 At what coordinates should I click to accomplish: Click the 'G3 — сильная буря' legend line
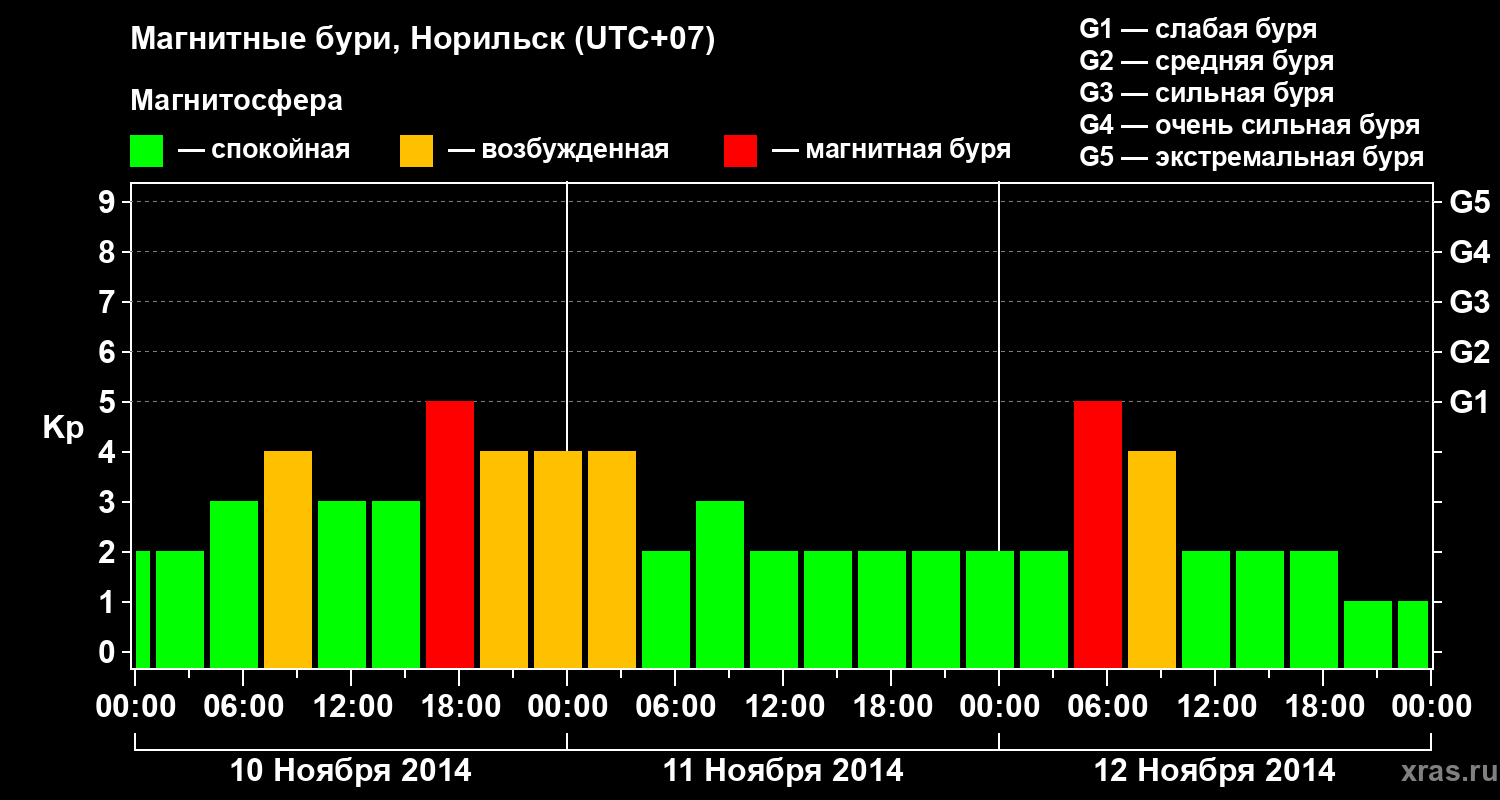click(x=1206, y=93)
